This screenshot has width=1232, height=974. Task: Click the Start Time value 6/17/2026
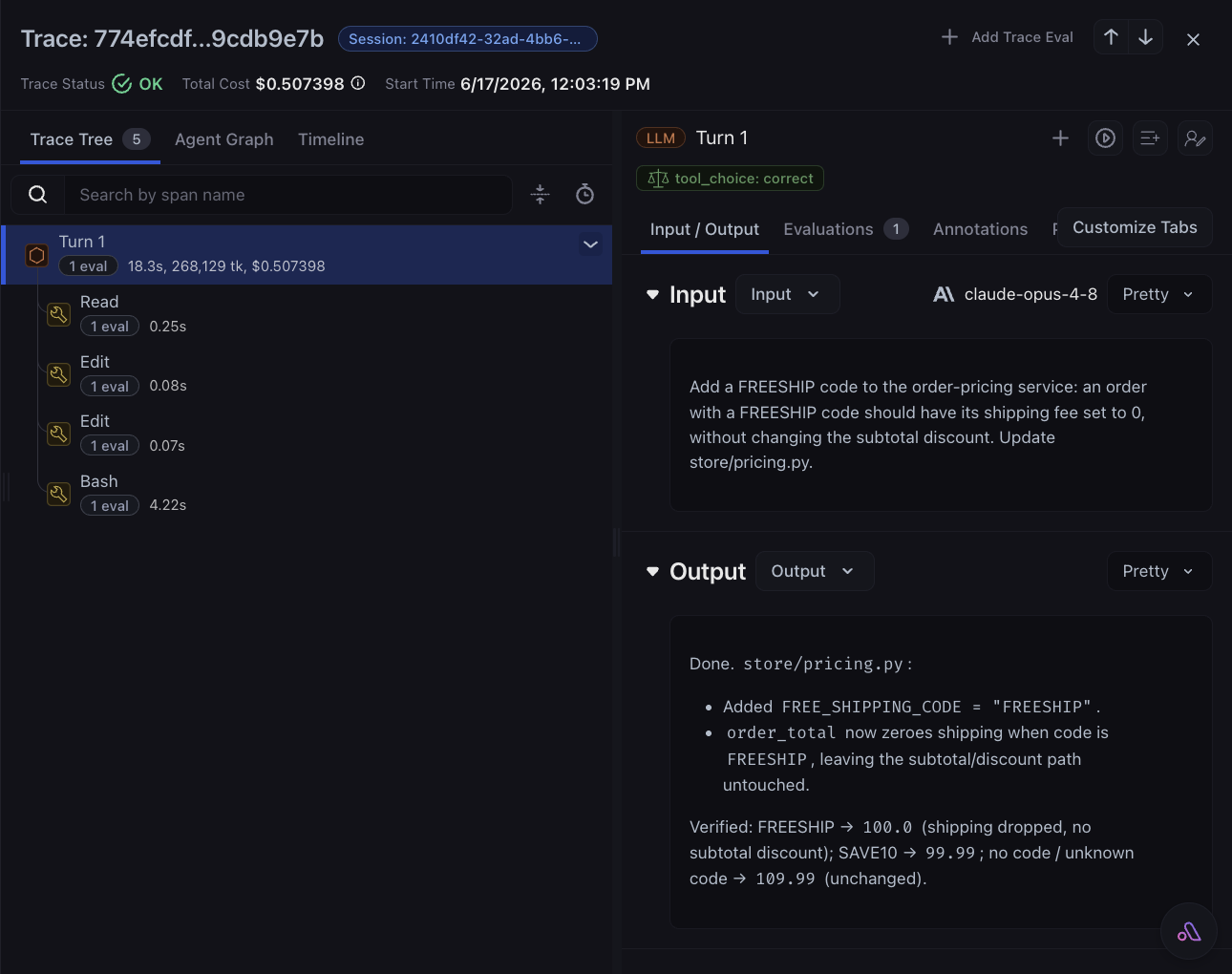click(x=555, y=84)
